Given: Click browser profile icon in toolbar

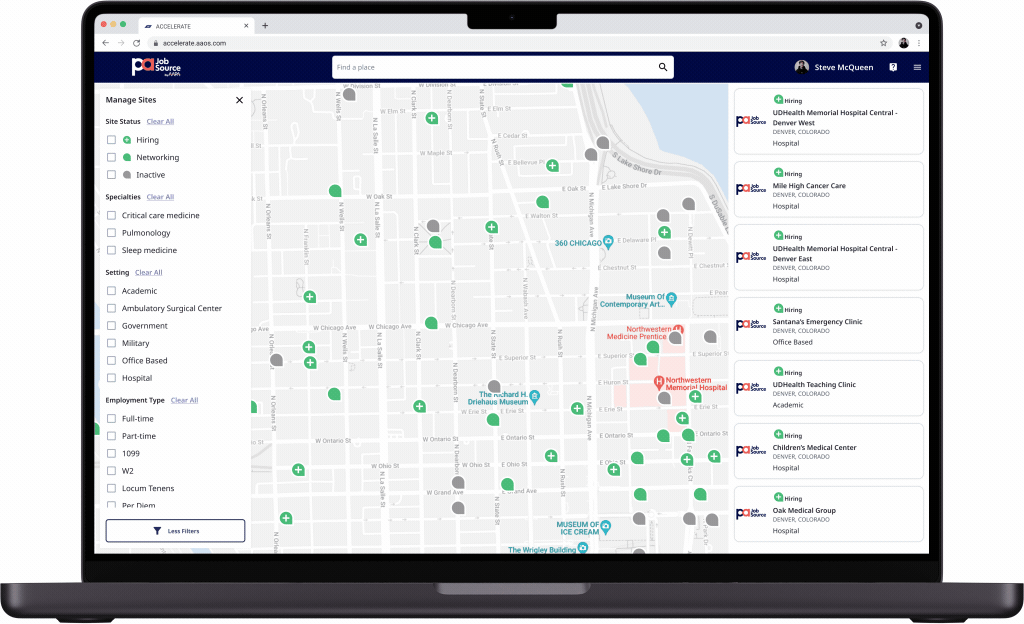Looking at the screenshot, I should pos(904,43).
